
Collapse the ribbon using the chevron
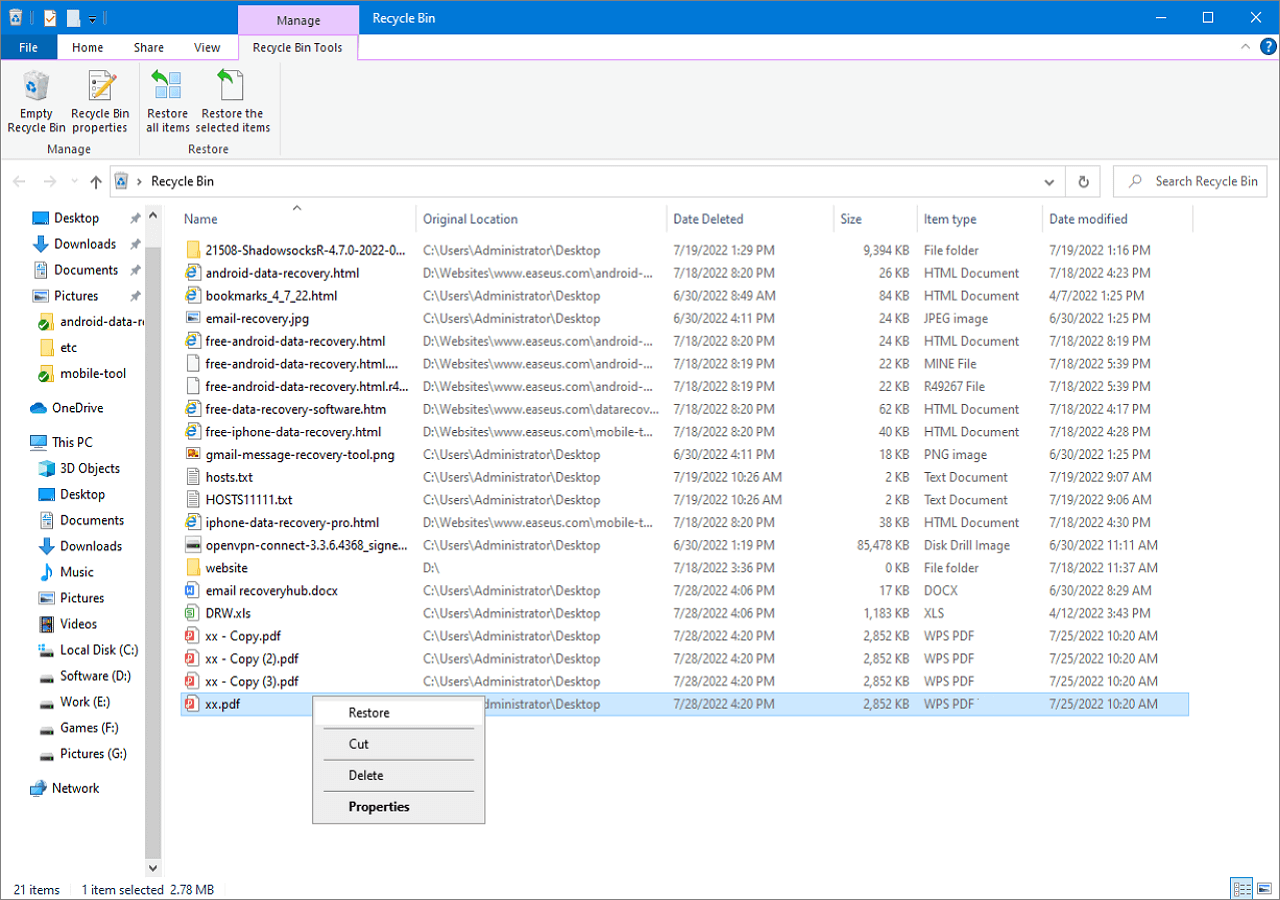pyautogui.click(x=1244, y=47)
